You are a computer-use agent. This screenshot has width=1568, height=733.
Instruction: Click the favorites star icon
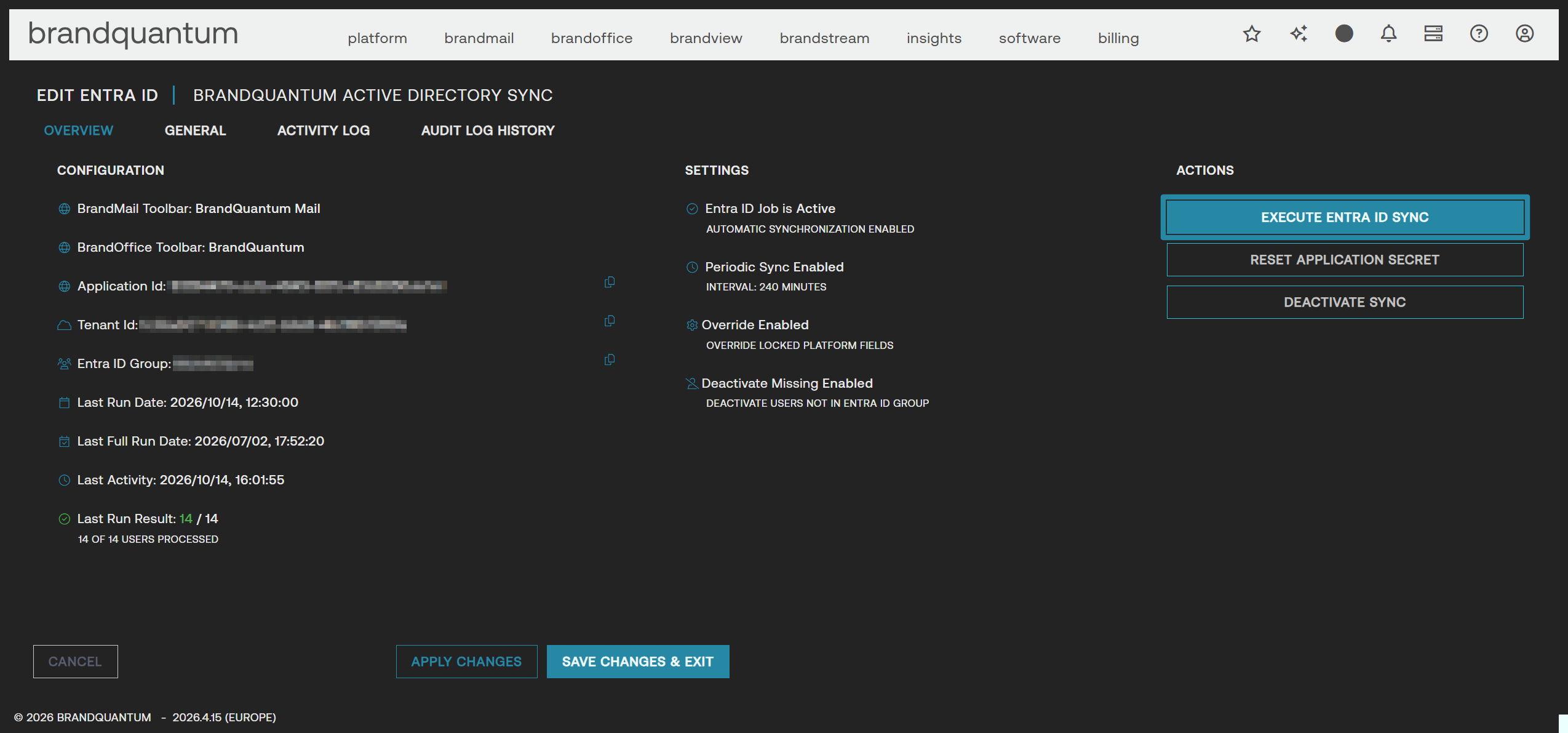[1252, 34]
